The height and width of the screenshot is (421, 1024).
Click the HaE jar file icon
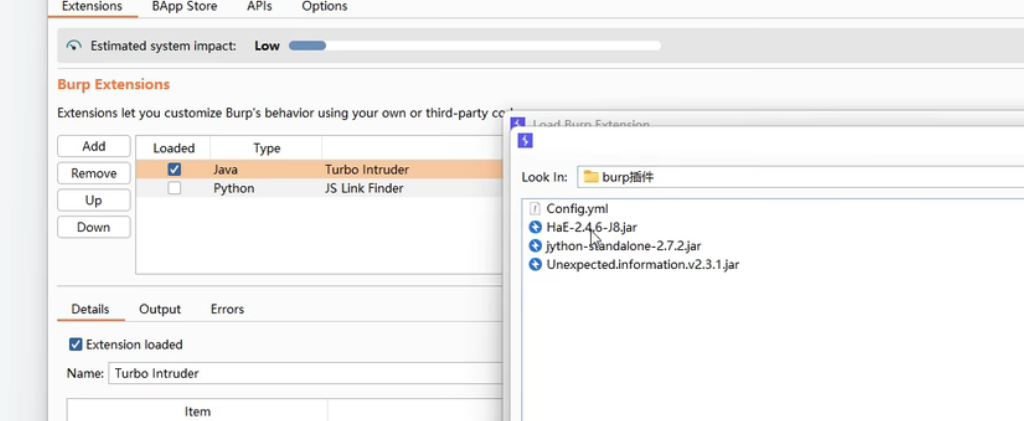(535, 227)
